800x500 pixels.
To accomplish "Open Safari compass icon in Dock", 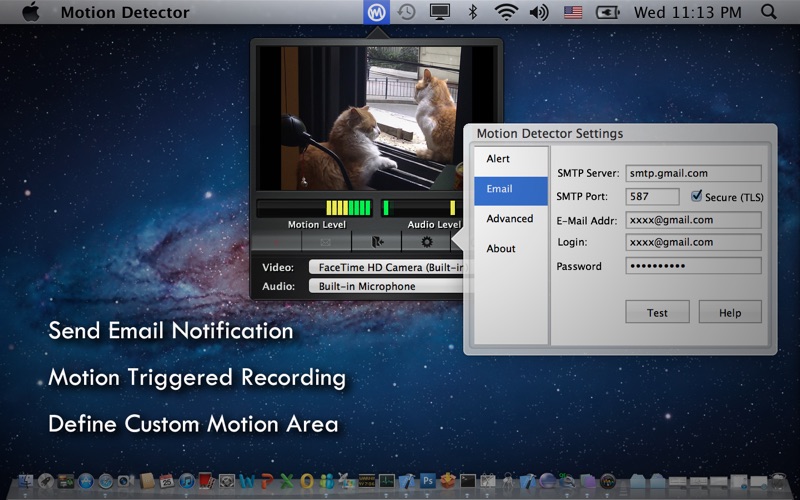I will (106, 481).
